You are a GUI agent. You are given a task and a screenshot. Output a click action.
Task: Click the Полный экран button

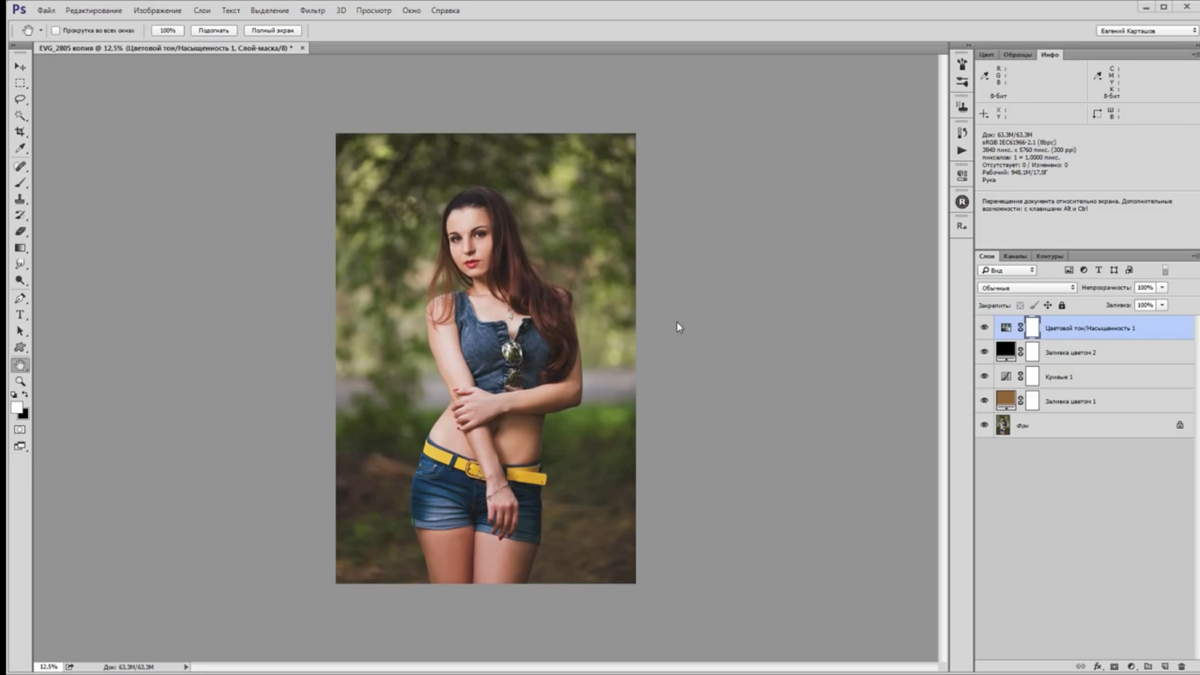(272, 30)
